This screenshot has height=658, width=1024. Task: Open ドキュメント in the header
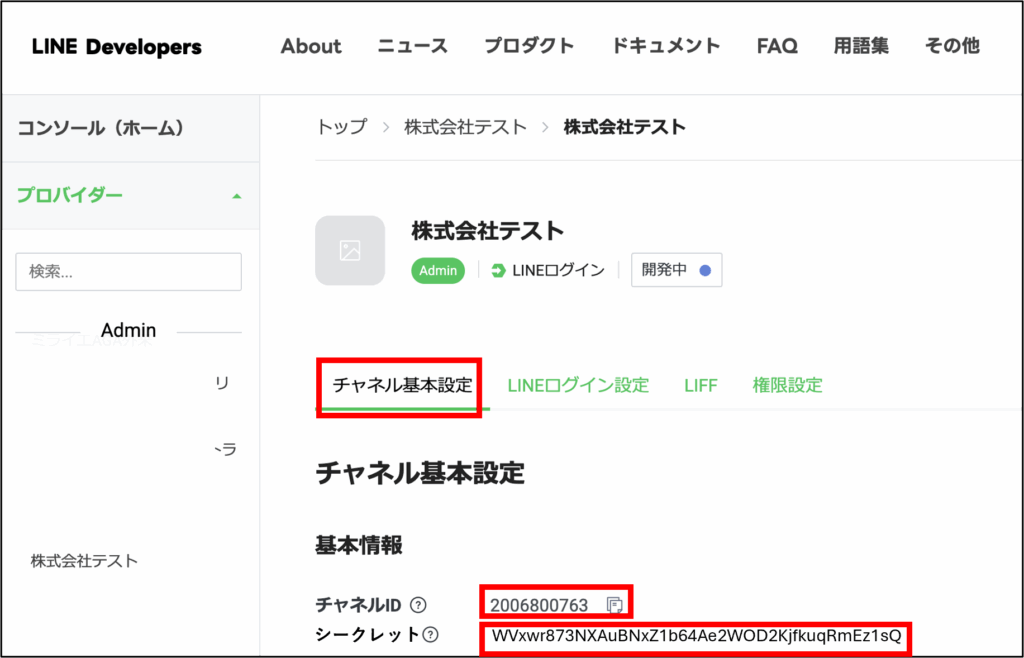coord(665,46)
